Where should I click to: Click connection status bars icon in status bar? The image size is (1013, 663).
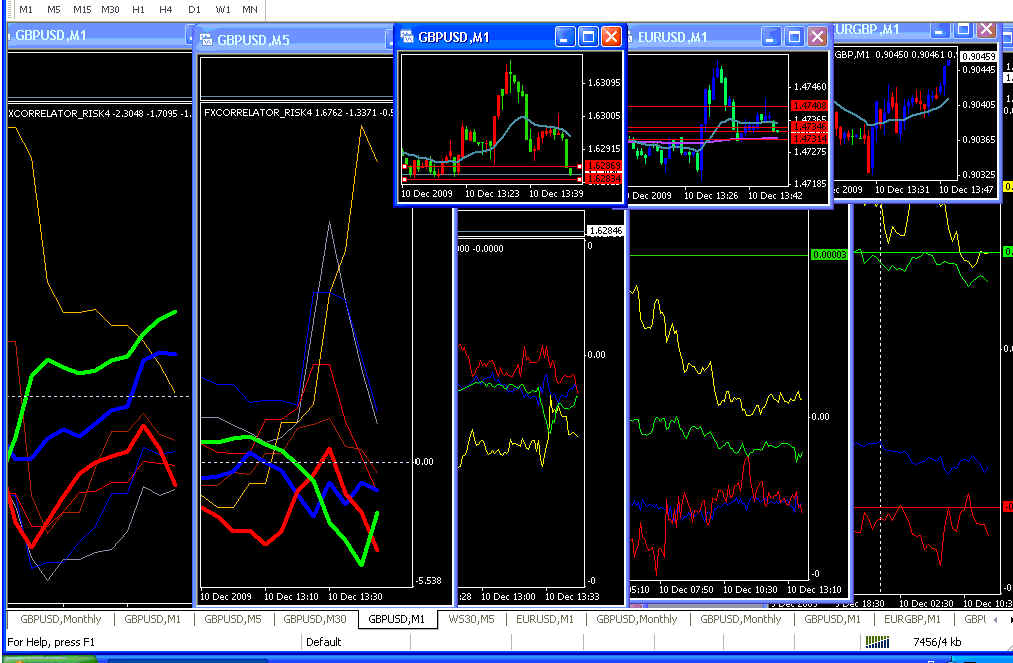(x=877, y=642)
